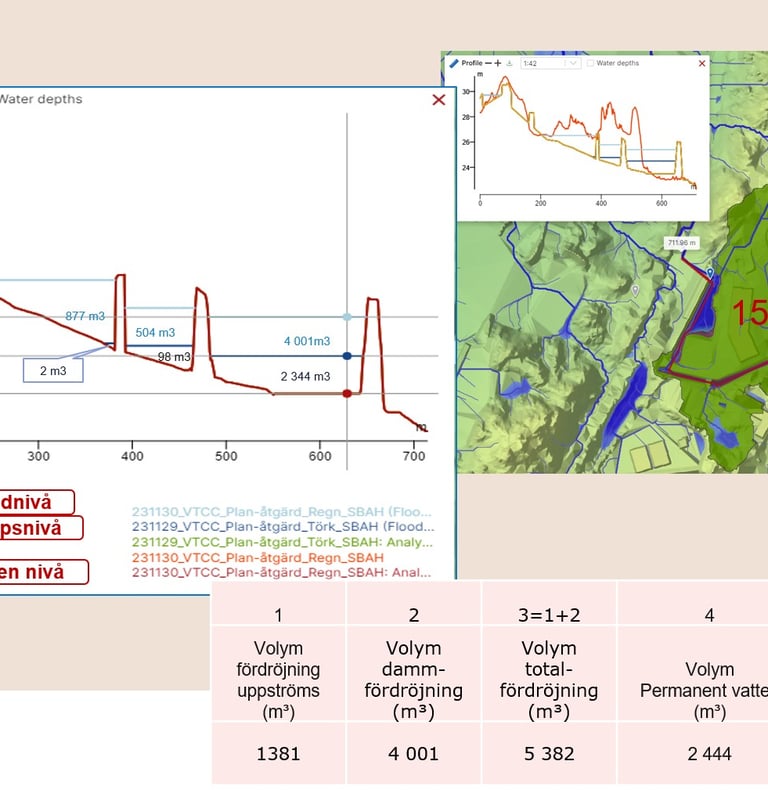
Task: Open the 1:42 scale dropdown
Action: coord(551,63)
